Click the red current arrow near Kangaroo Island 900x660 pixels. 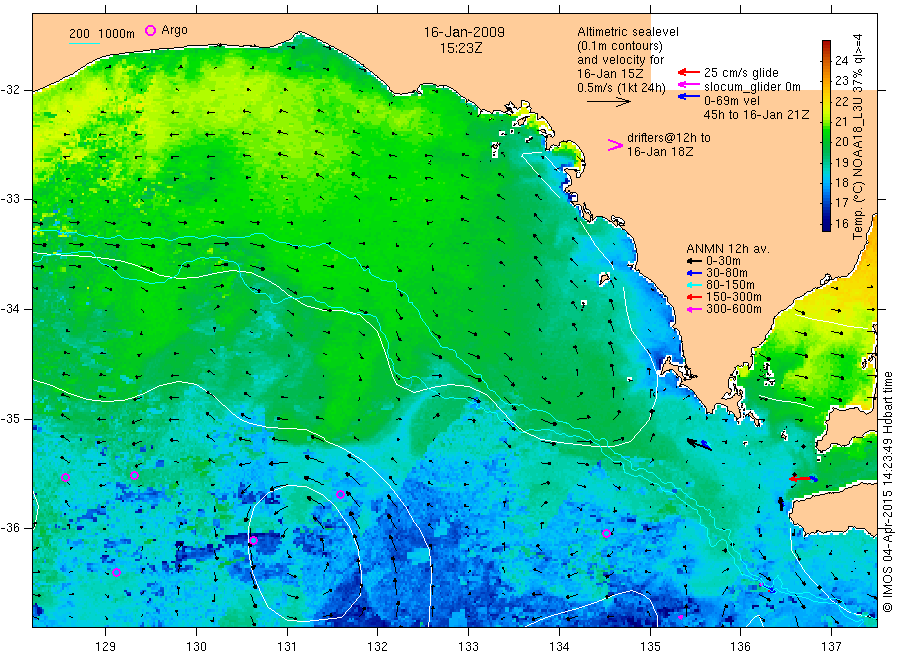pyautogui.click(x=800, y=478)
